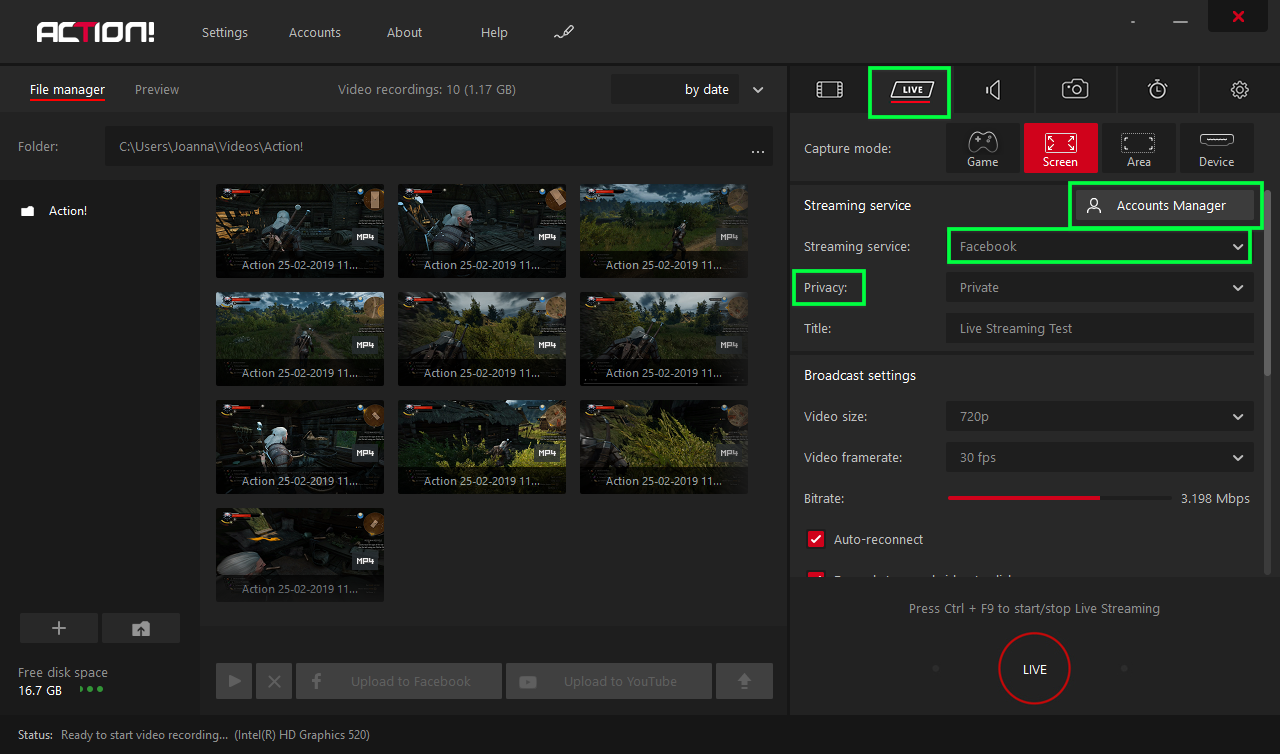Open Privacy Private dropdown

coord(1100,287)
